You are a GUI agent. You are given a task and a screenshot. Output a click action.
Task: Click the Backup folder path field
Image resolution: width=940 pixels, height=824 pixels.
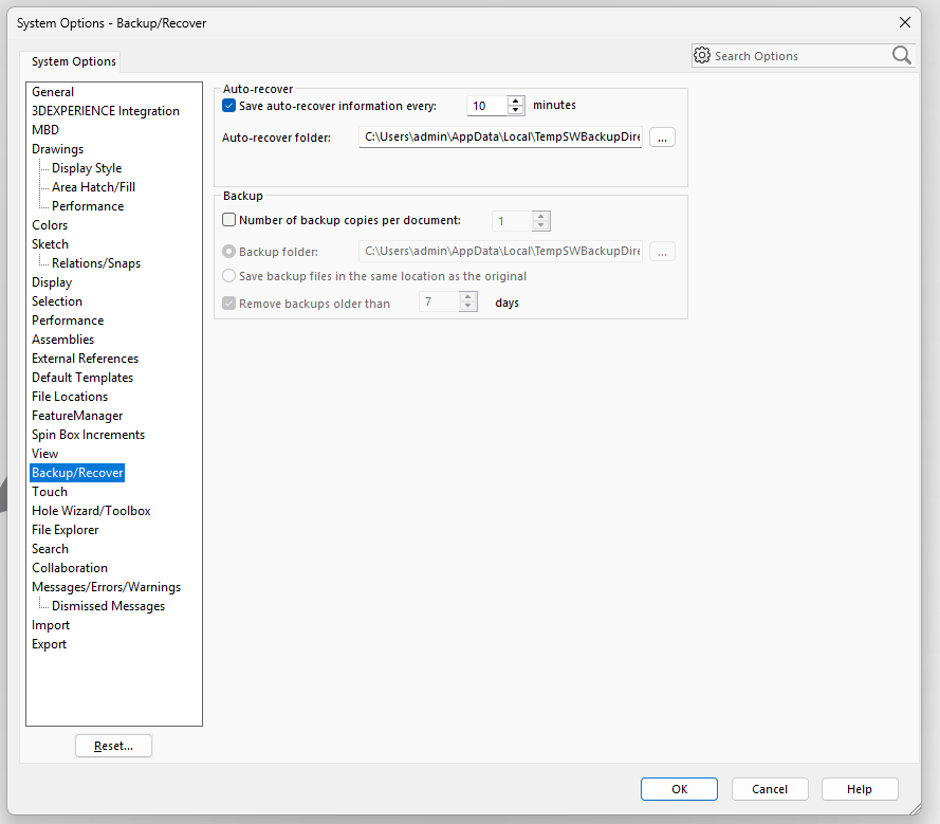point(501,251)
